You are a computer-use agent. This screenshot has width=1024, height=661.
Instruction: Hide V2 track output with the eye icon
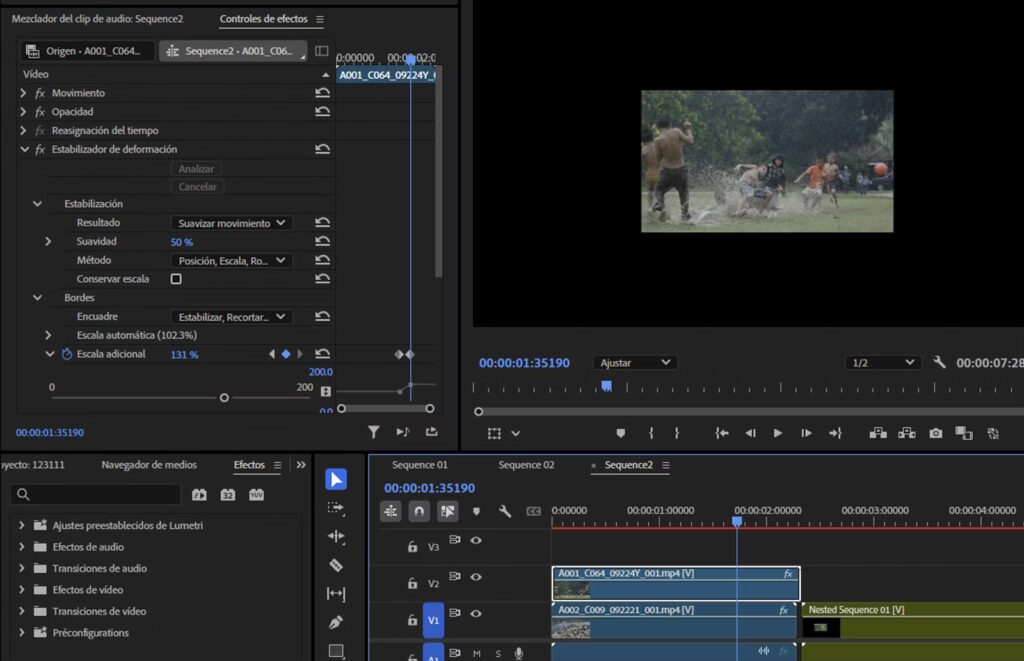coord(476,577)
